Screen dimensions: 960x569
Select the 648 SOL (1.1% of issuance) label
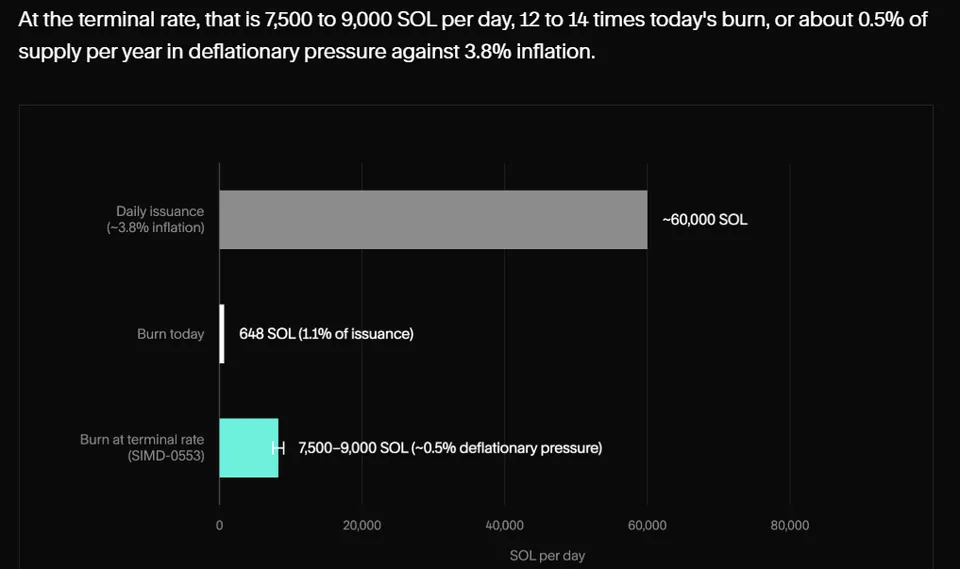coord(326,334)
